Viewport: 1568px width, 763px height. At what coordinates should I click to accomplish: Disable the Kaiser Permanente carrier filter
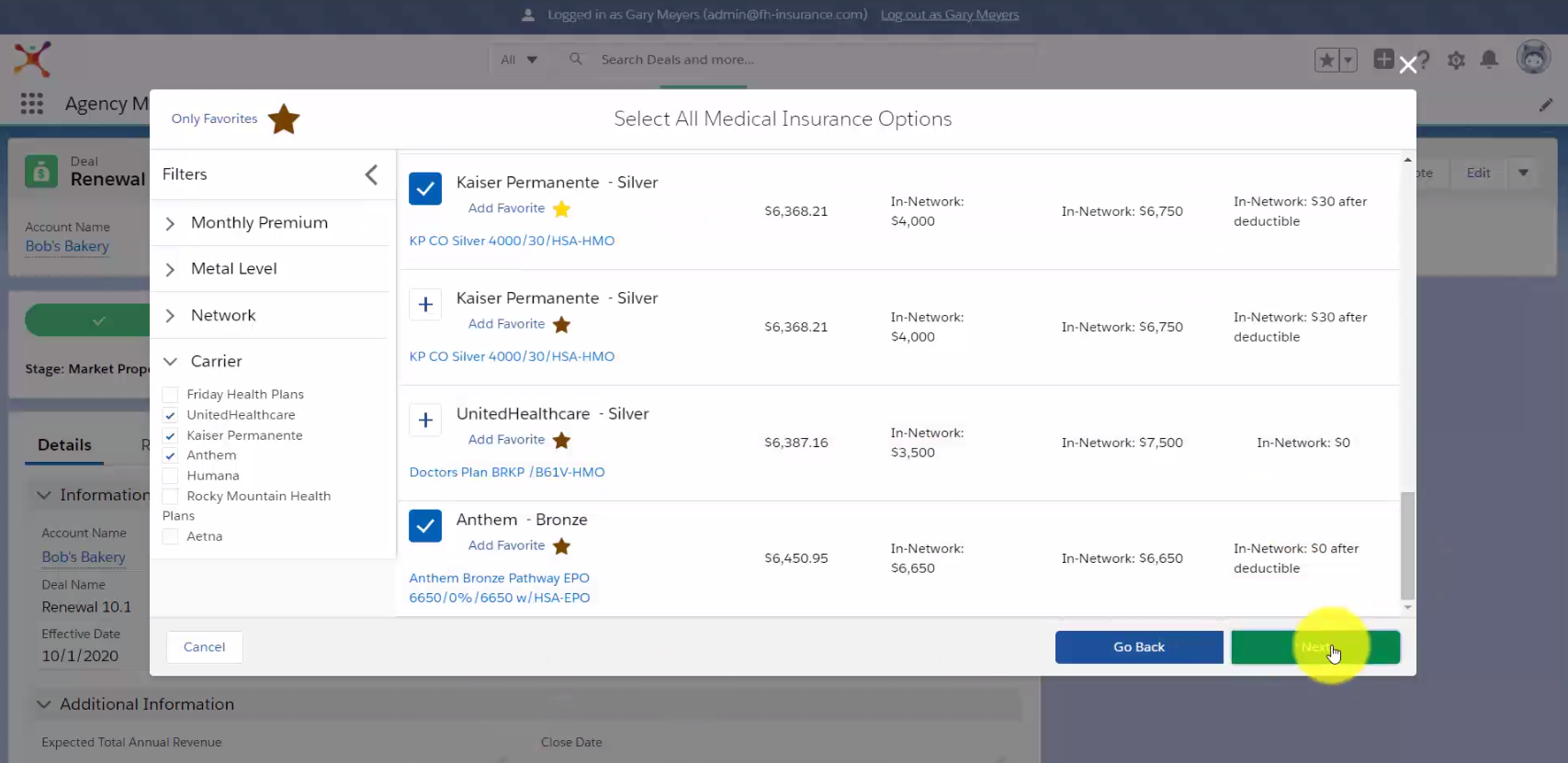click(x=170, y=435)
